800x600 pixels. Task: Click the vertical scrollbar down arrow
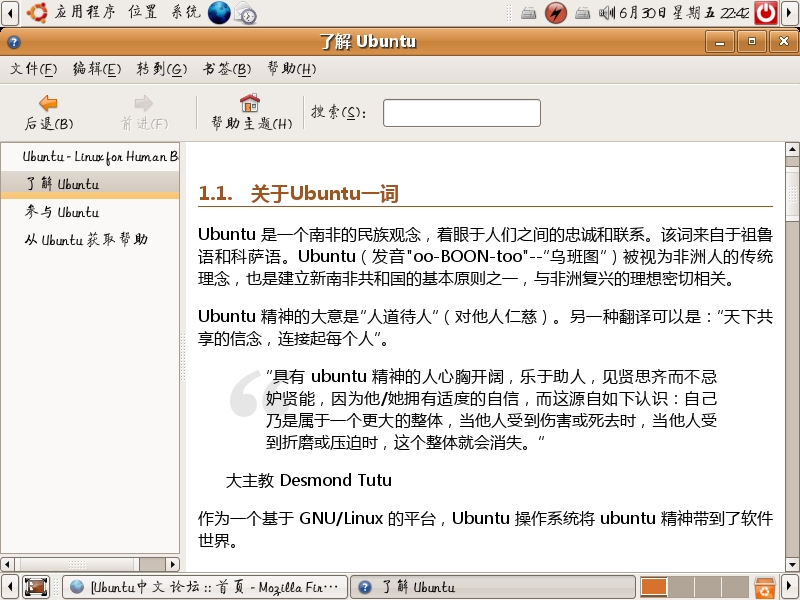(792, 565)
